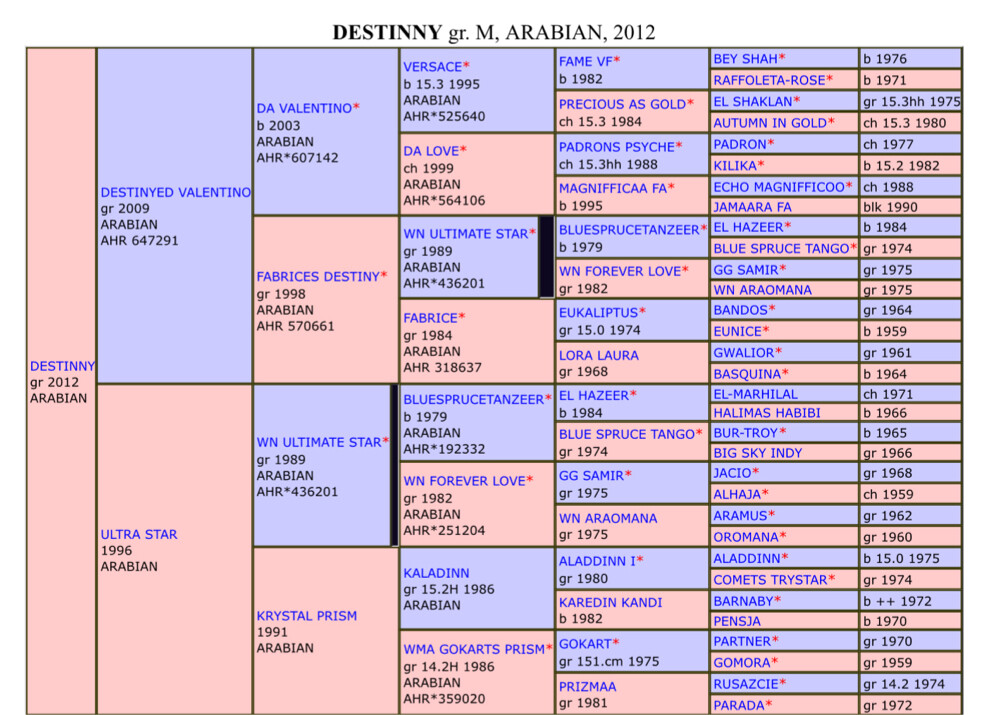Open the ALADDINN I link

point(597,561)
